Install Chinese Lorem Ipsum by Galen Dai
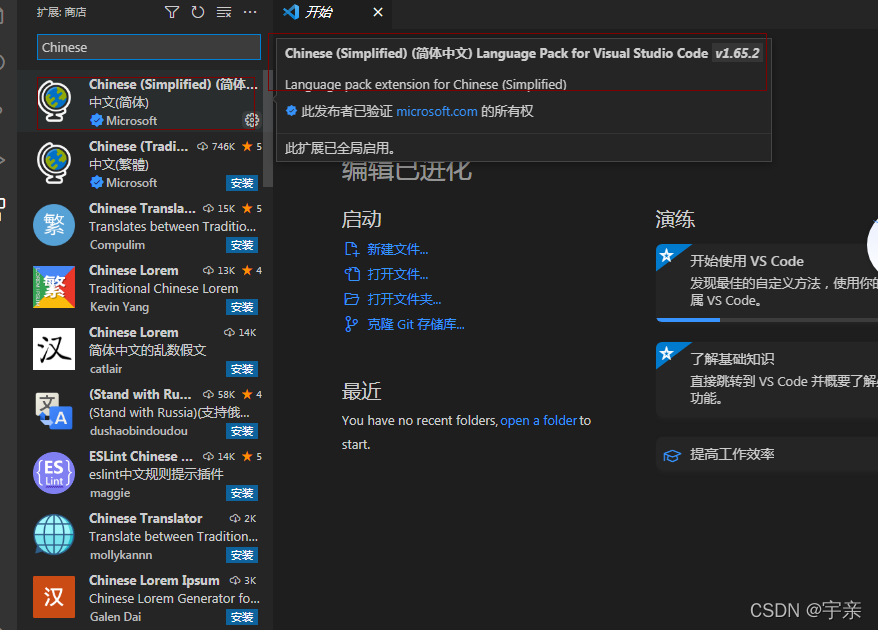The image size is (878, 630). tap(242, 617)
